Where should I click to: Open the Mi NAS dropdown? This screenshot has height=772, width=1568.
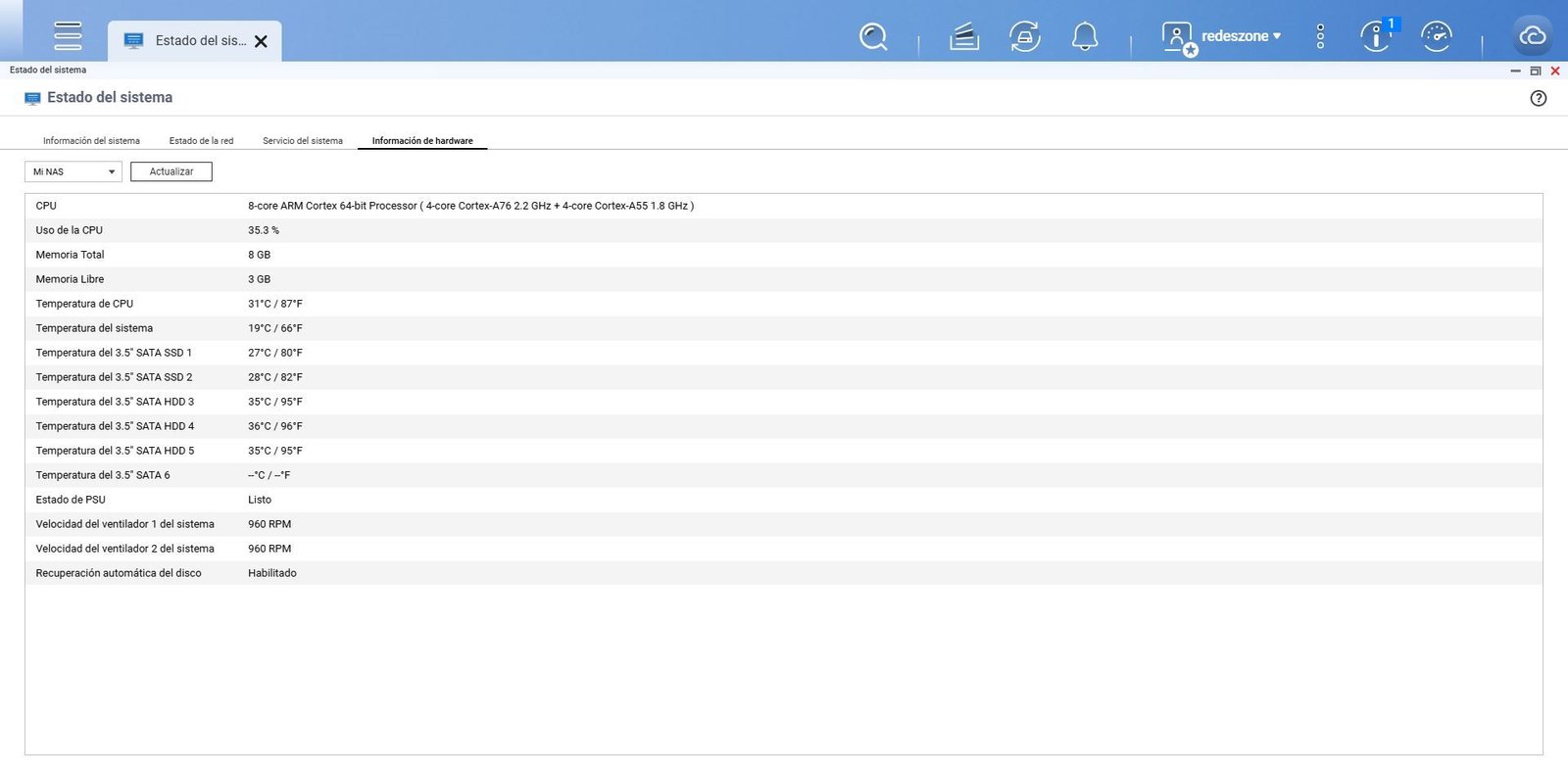point(73,172)
